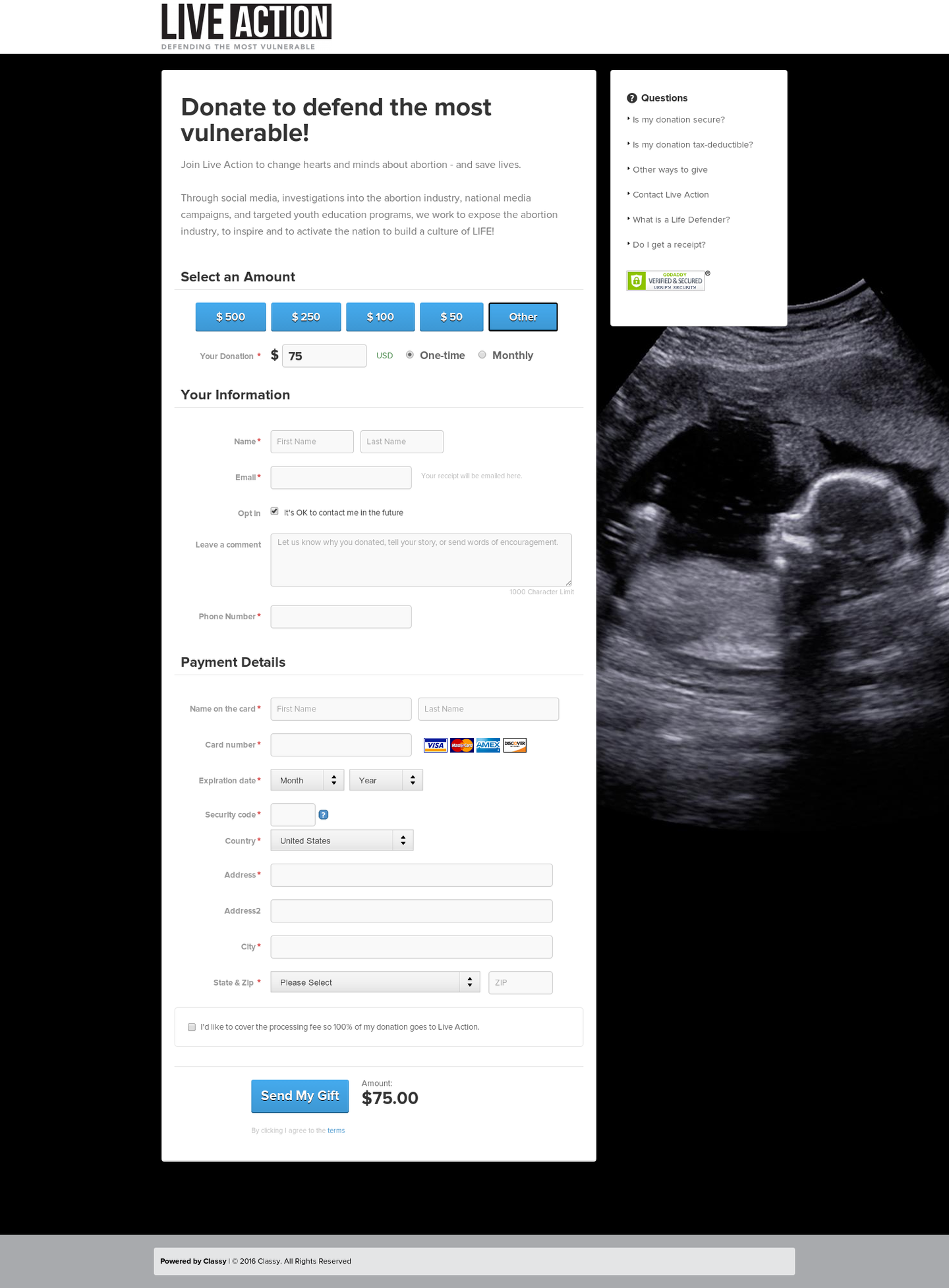Click the security code help icon
The image size is (949, 1288).
tap(323, 815)
